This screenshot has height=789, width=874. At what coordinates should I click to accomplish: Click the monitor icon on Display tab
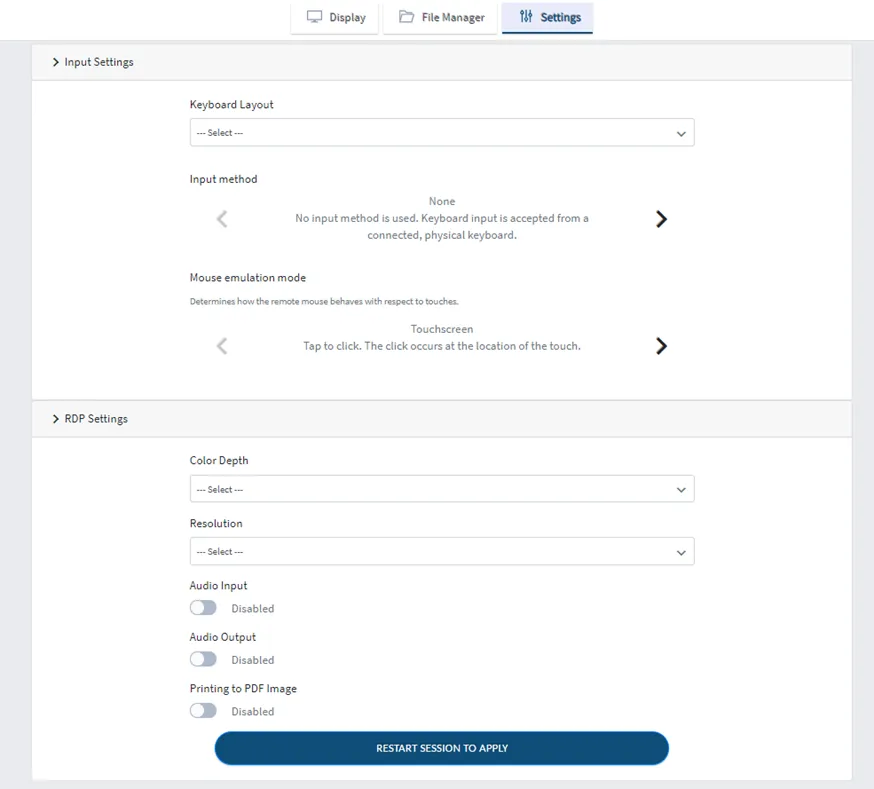pos(314,17)
